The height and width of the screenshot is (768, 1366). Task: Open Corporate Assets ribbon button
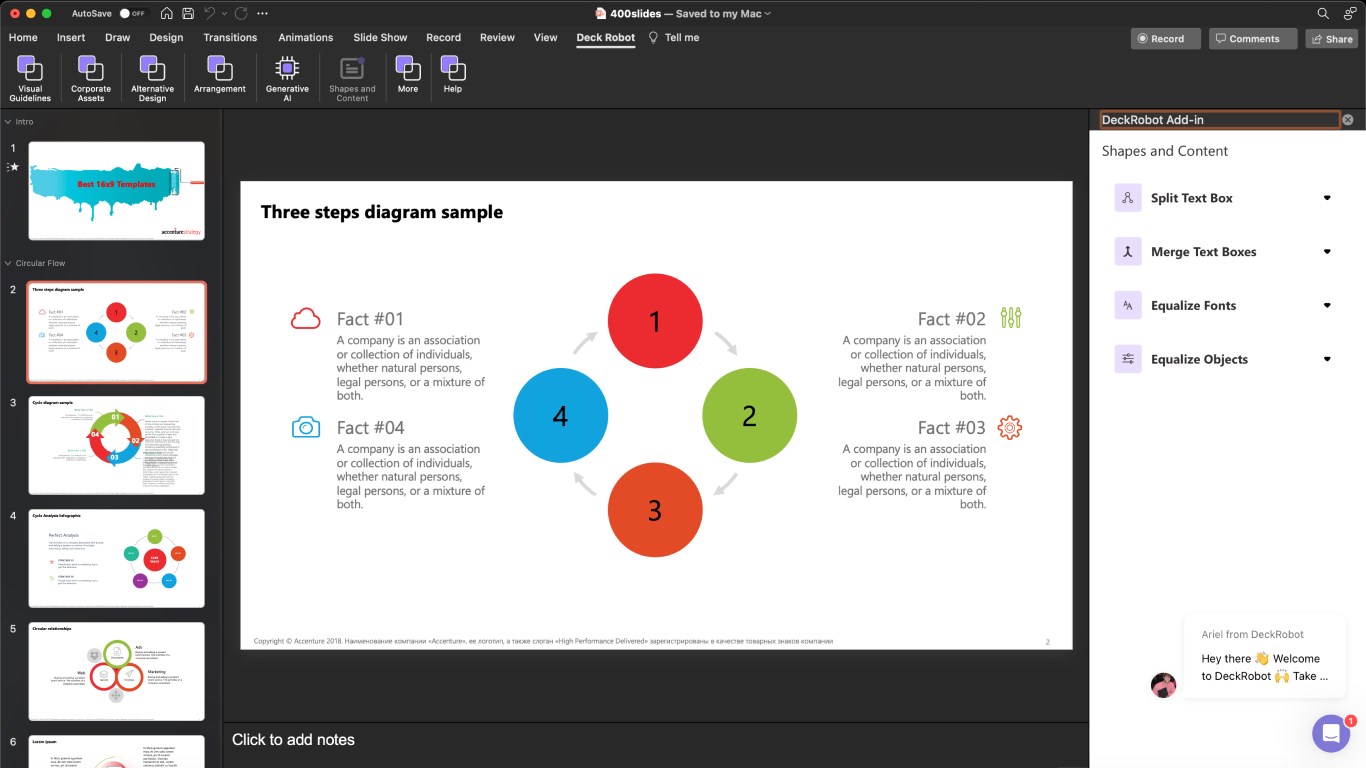91,78
